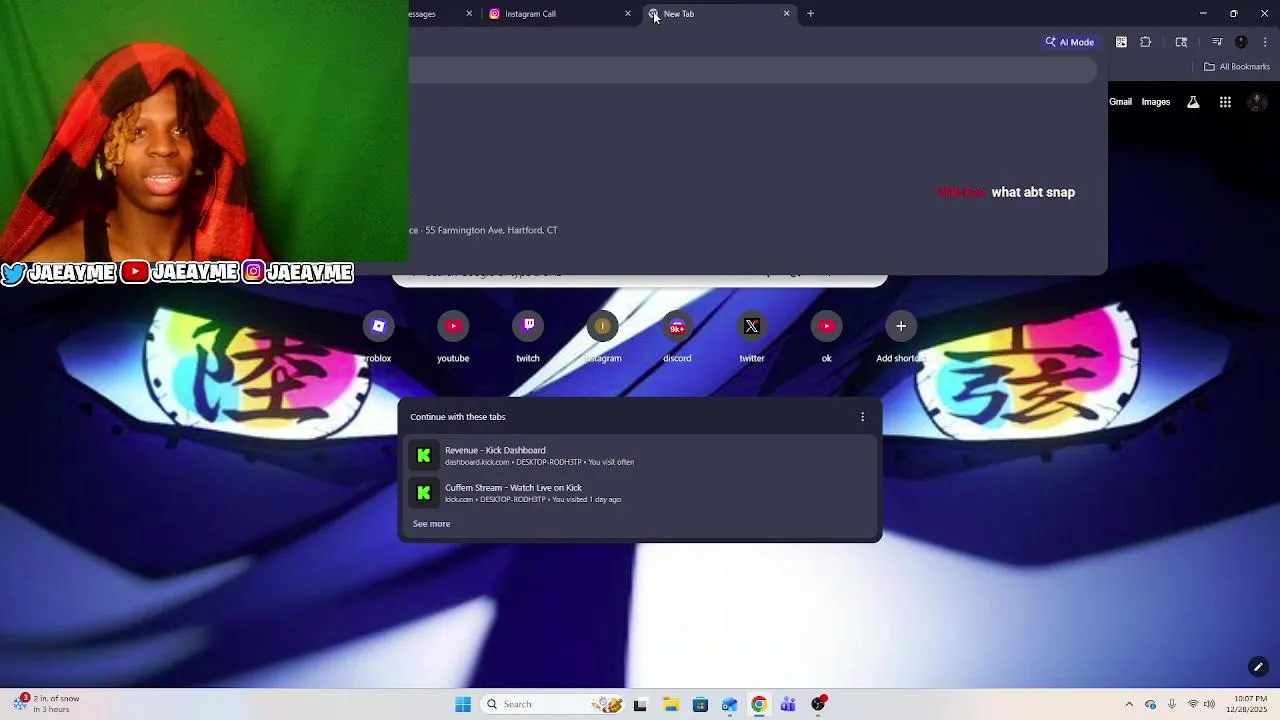Screen dimensions: 1280x720
Task: Click the '55 Farmington Ave, Hartford, CT' text
Action: coord(491,230)
